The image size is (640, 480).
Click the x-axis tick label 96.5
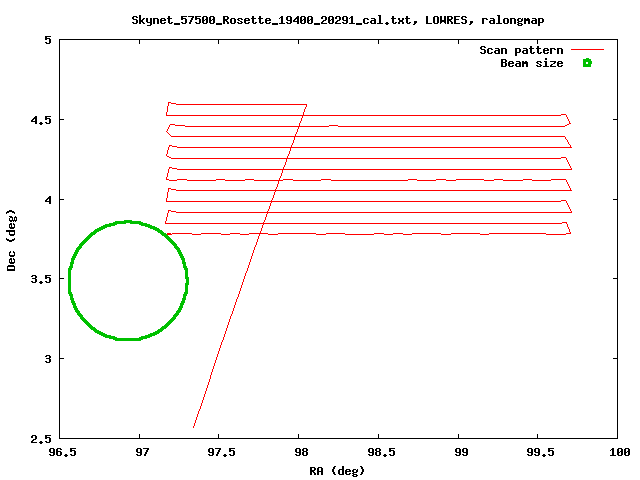coord(62,452)
